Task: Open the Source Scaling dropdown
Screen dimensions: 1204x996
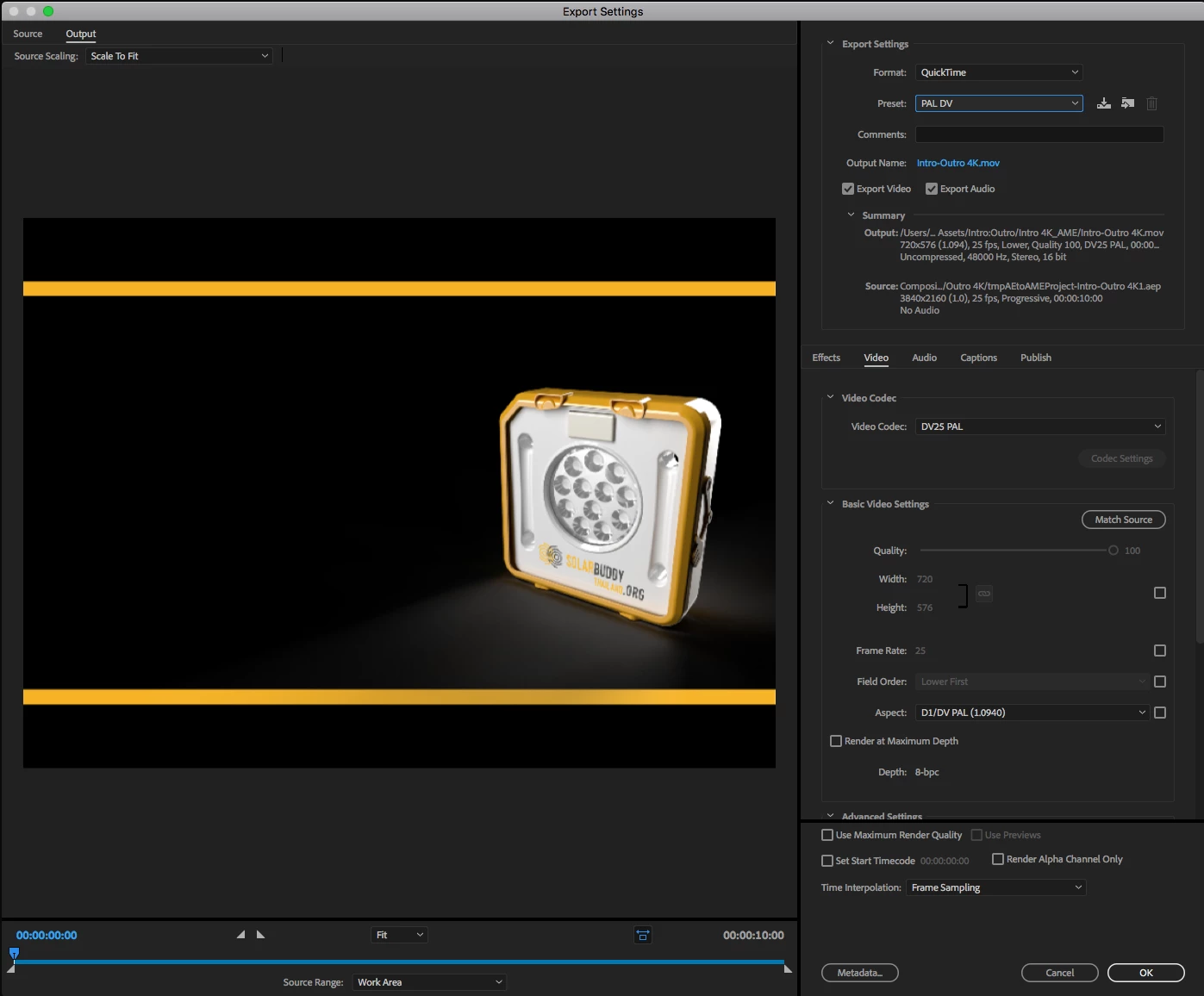Action: click(179, 56)
